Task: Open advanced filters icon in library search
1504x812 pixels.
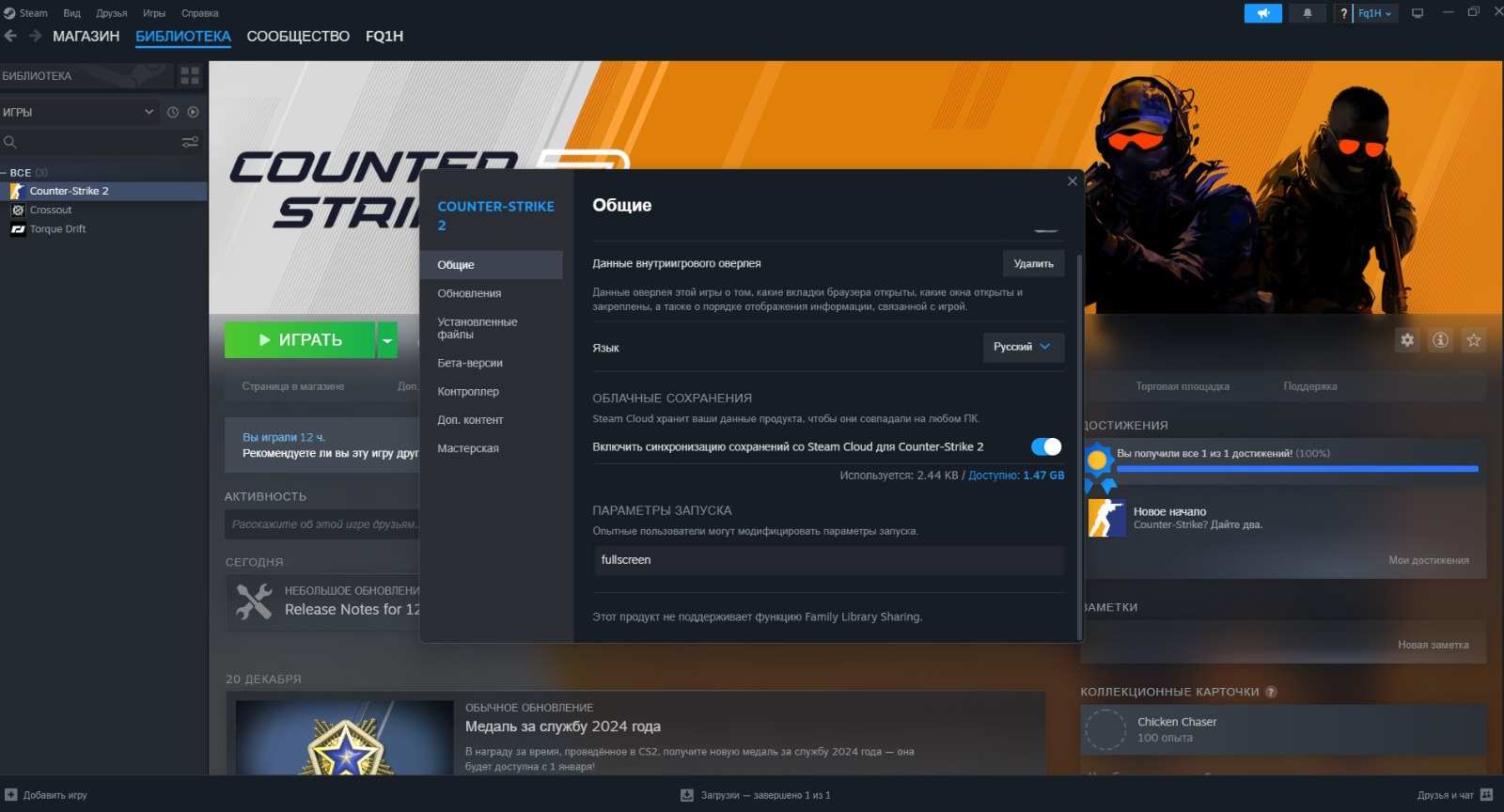Action: click(190, 142)
